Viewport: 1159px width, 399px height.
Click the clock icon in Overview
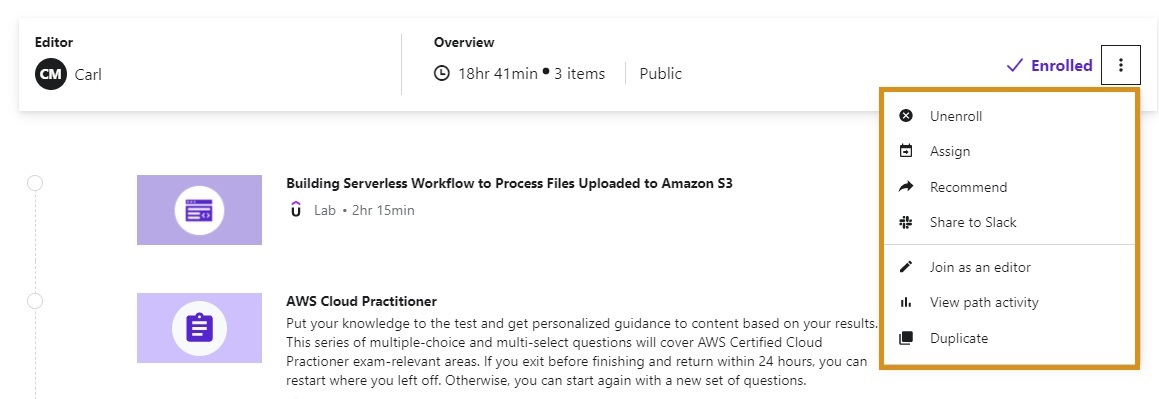[441, 73]
